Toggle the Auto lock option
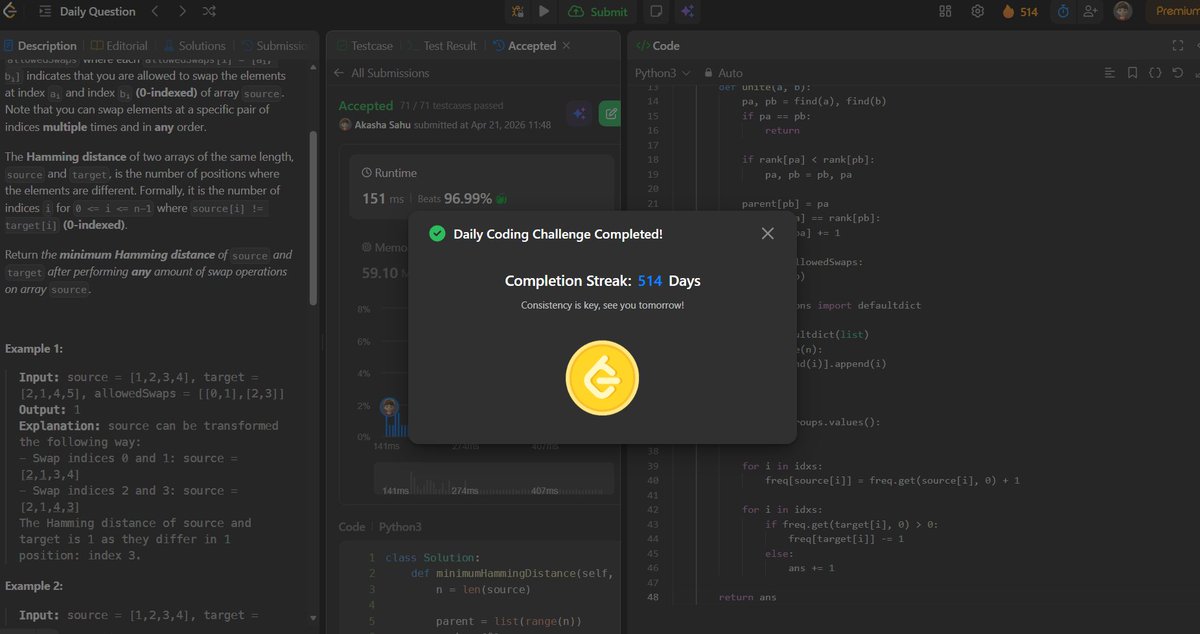Viewport: 1200px width, 634px height. (724, 73)
